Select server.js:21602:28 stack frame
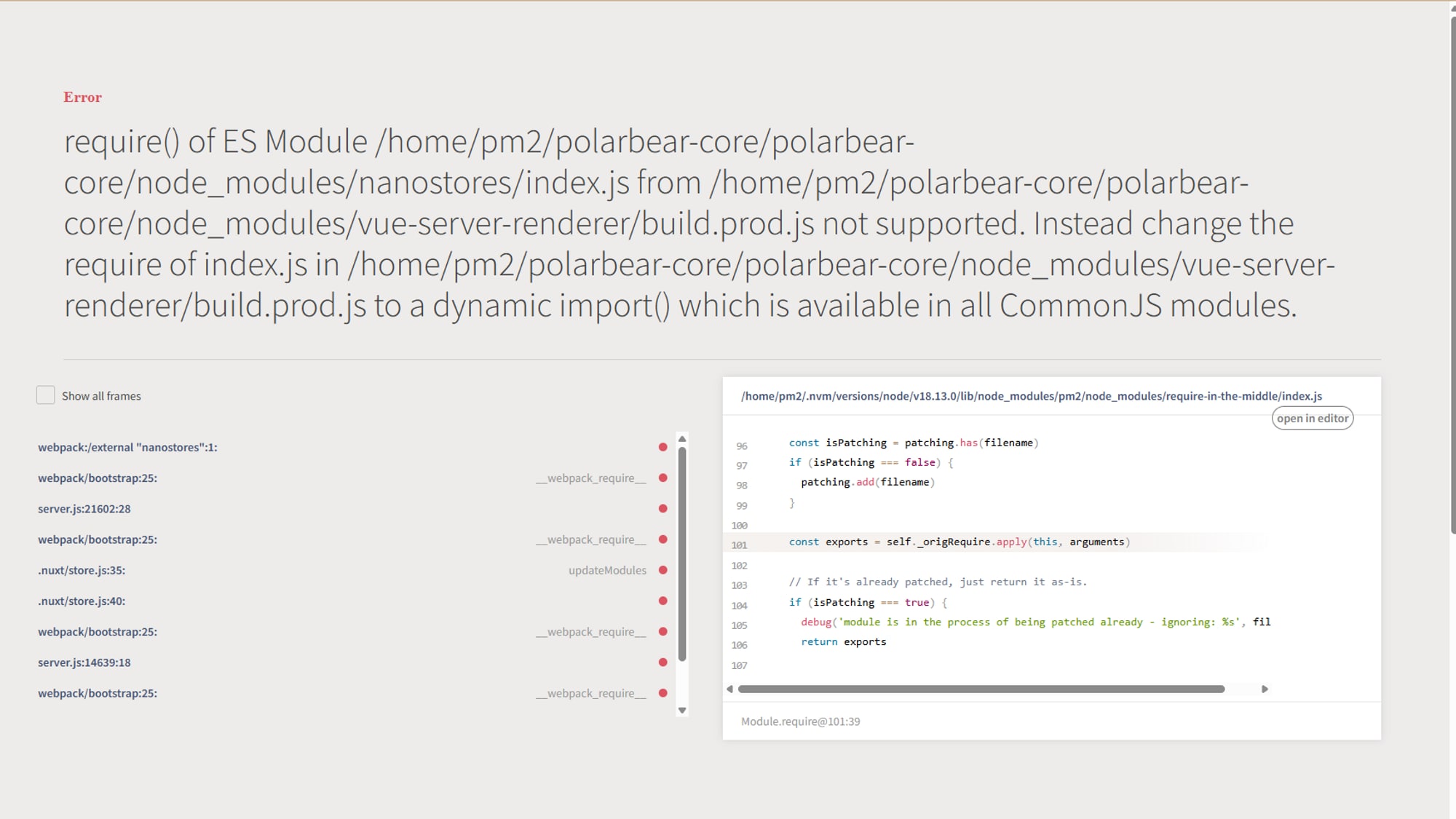This screenshot has width=1456, height=819. click(352, 509)
